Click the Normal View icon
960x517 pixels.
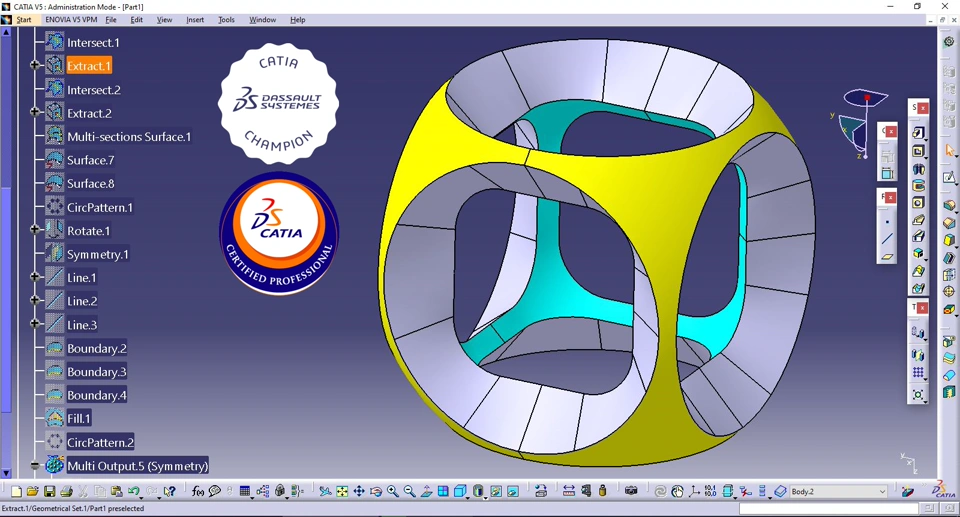(427, 491)
